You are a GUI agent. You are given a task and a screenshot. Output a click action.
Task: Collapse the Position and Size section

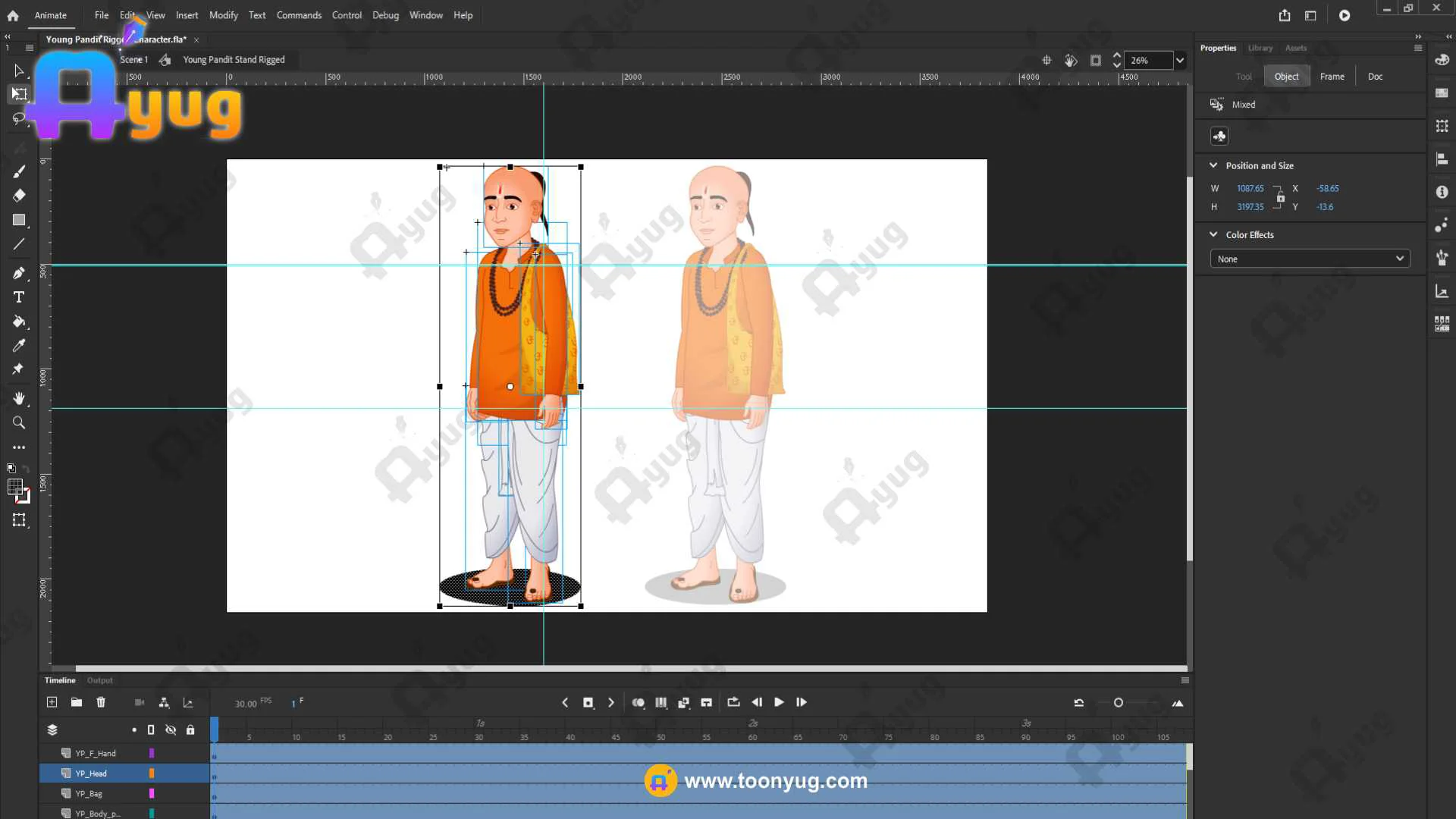(1213, 165)
